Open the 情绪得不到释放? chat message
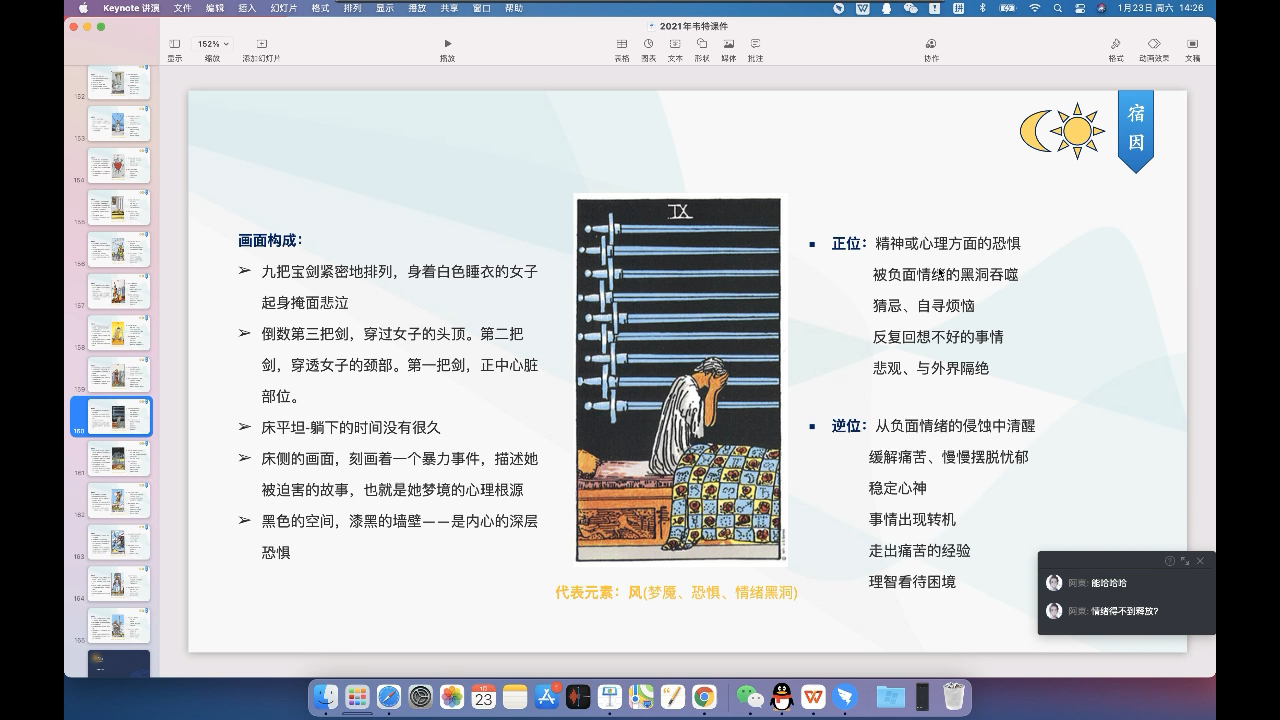The width and height of the screenshot is (1280, 720). click(1127, 611)
